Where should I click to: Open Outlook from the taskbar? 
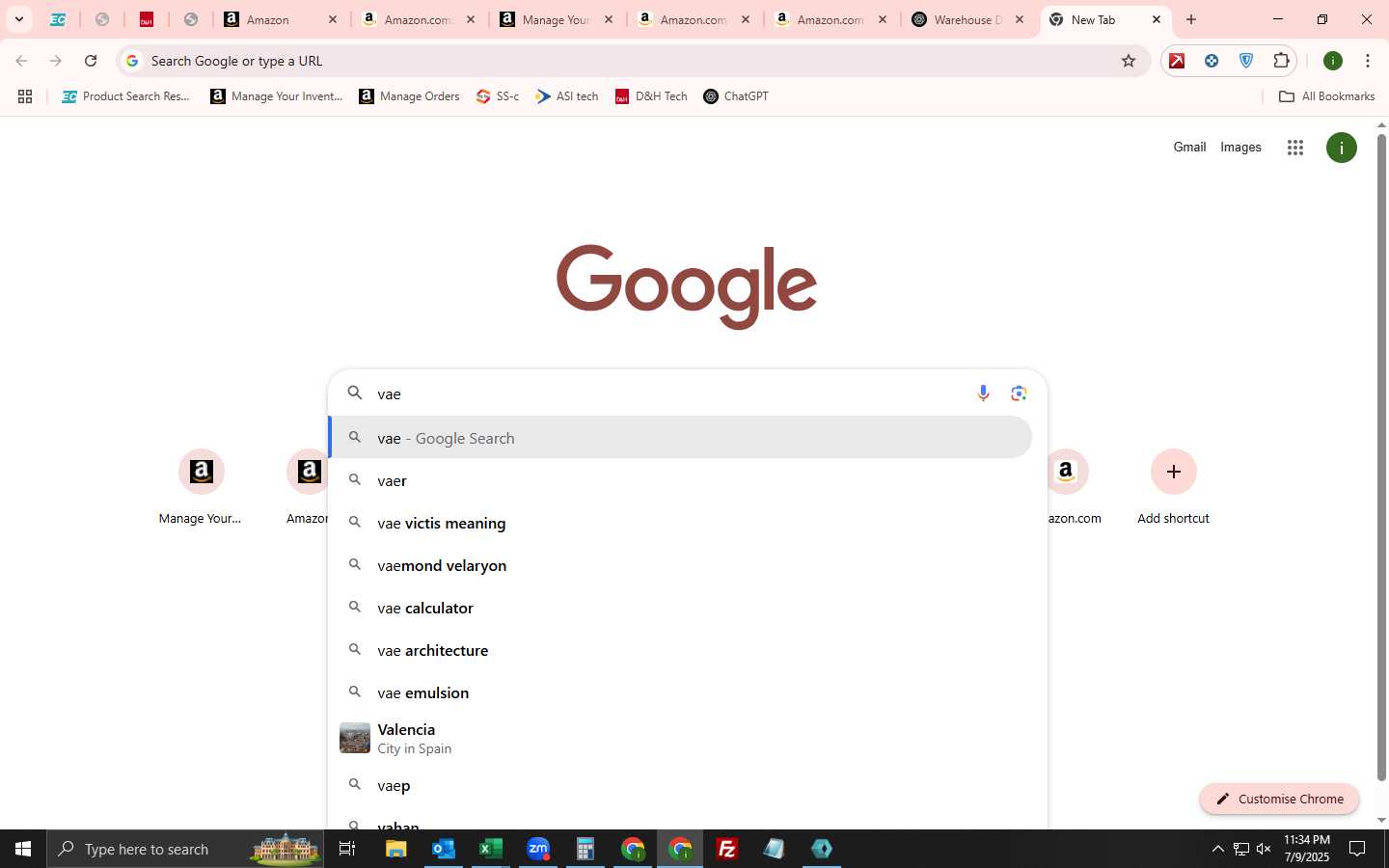coord(443,849)
